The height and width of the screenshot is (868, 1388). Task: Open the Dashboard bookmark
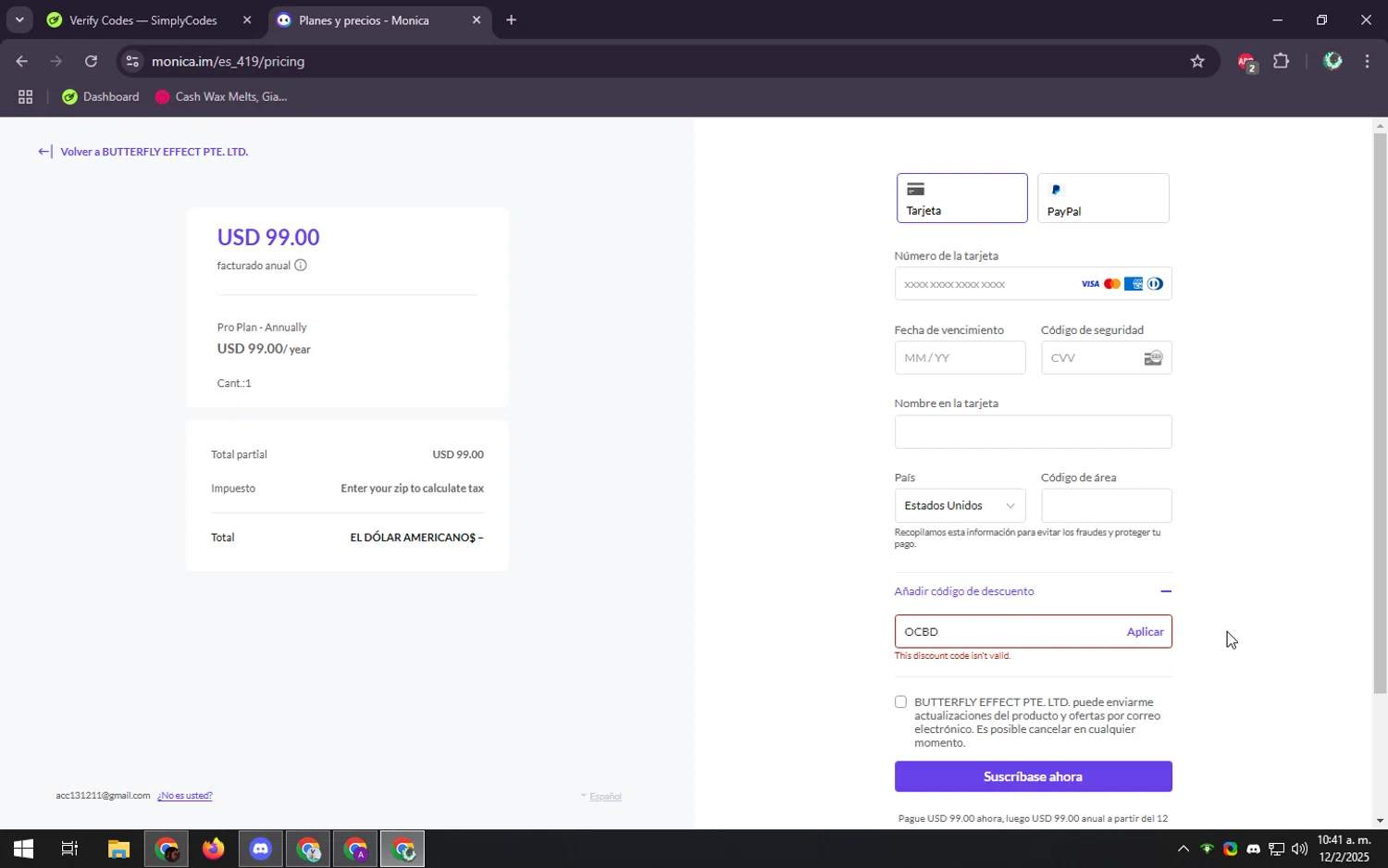[101, 96]
